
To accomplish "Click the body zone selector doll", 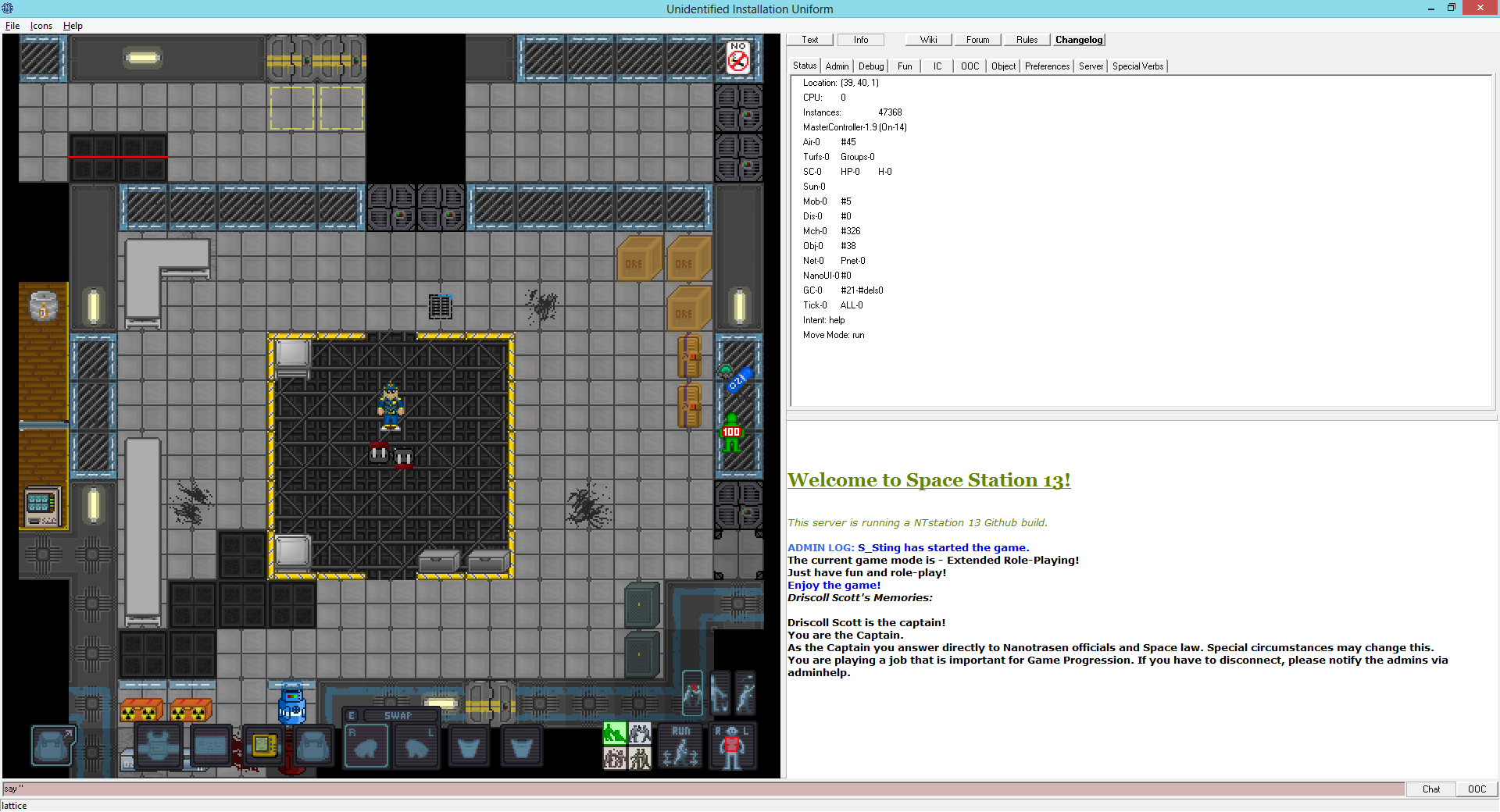I will pos(732,746).
